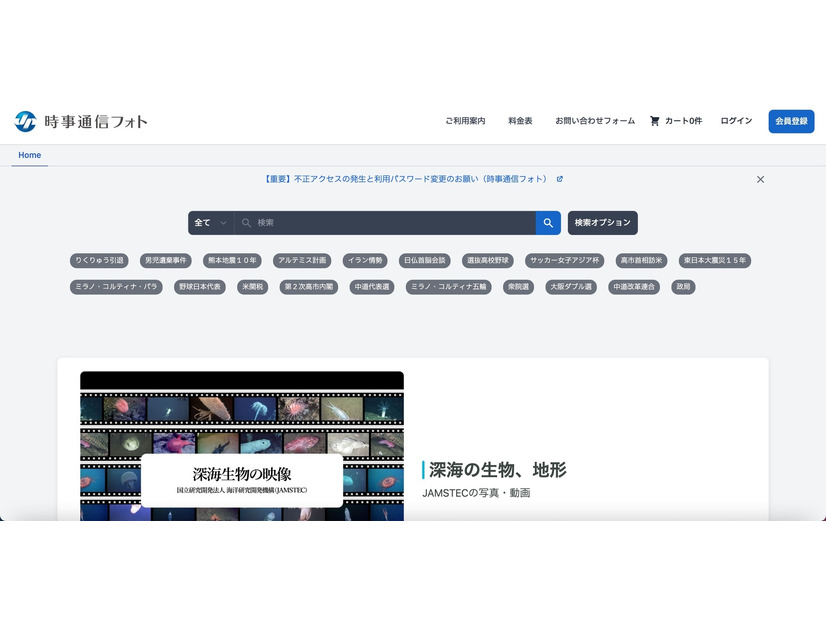The width and height of the screenshot is (826, 620).
Task: Open お問い合わせフォーム
Action: tap(595, 121)
